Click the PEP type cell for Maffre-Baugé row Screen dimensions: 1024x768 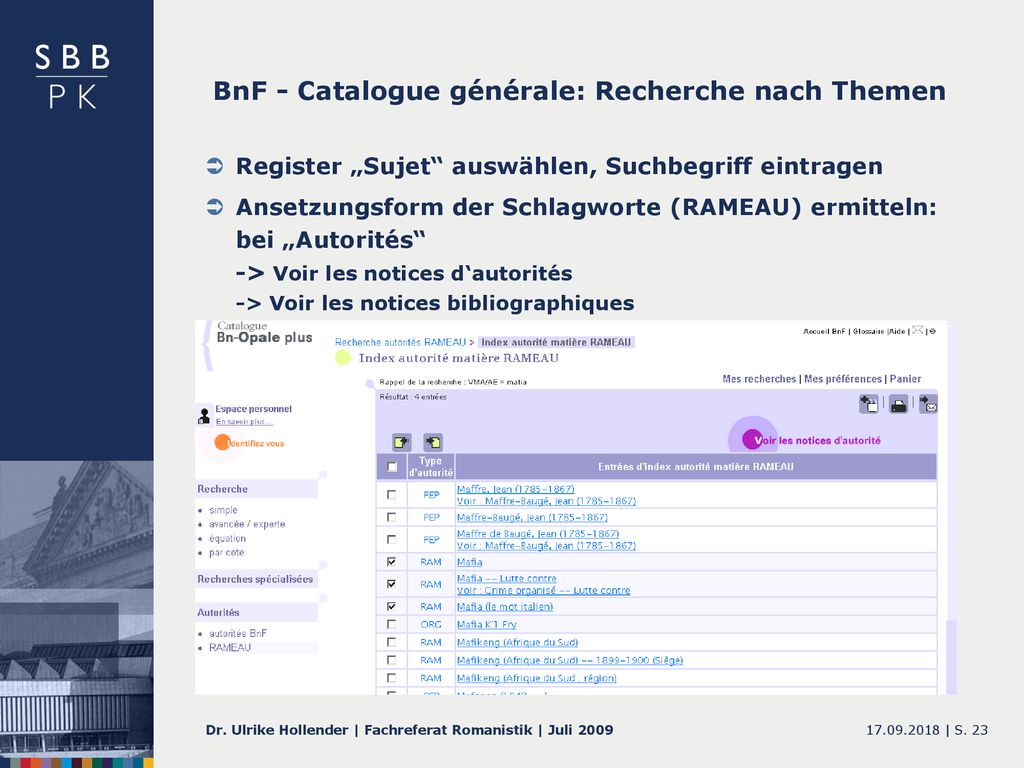(431, 517)
